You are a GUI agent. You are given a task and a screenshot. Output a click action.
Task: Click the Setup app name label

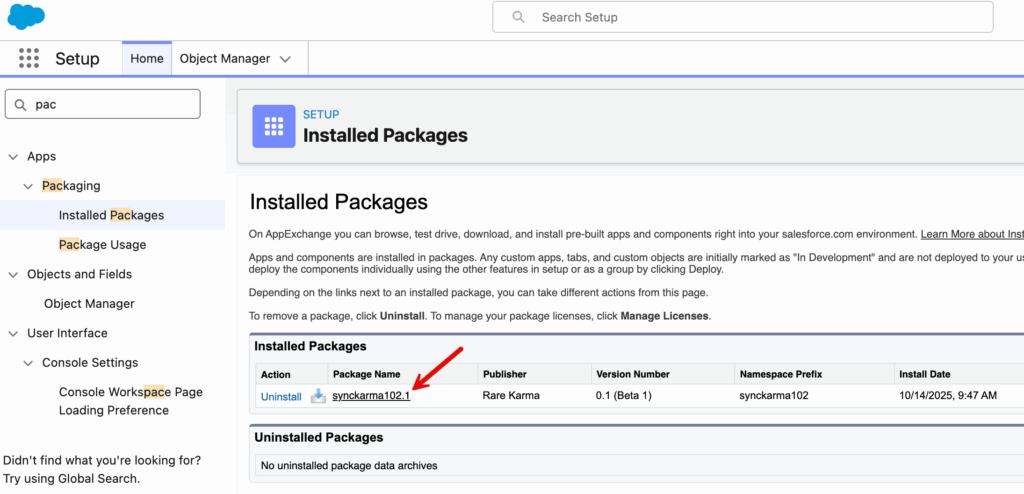tap(77, 59)
